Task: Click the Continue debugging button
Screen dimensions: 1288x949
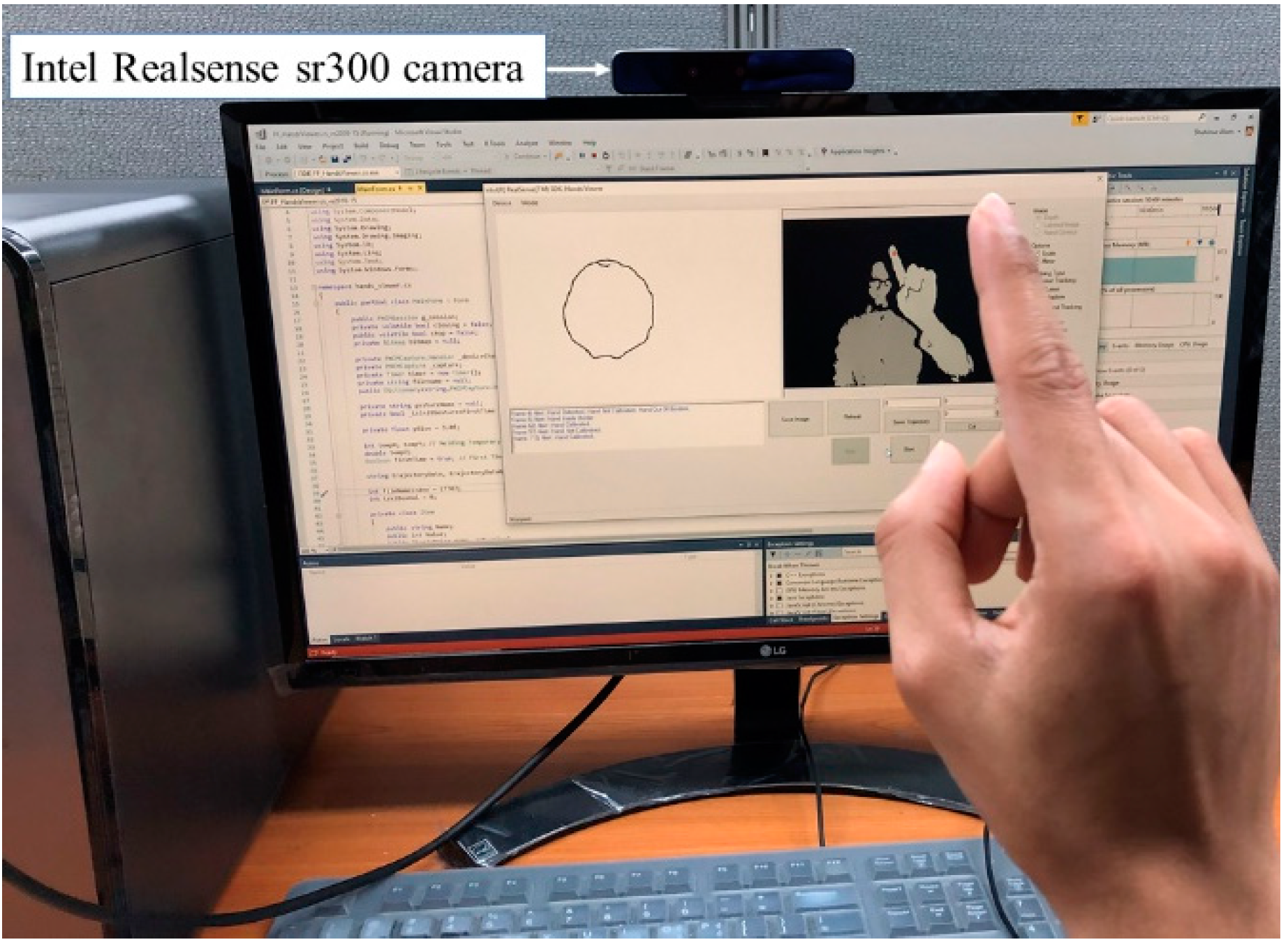Action: (526, 156)
